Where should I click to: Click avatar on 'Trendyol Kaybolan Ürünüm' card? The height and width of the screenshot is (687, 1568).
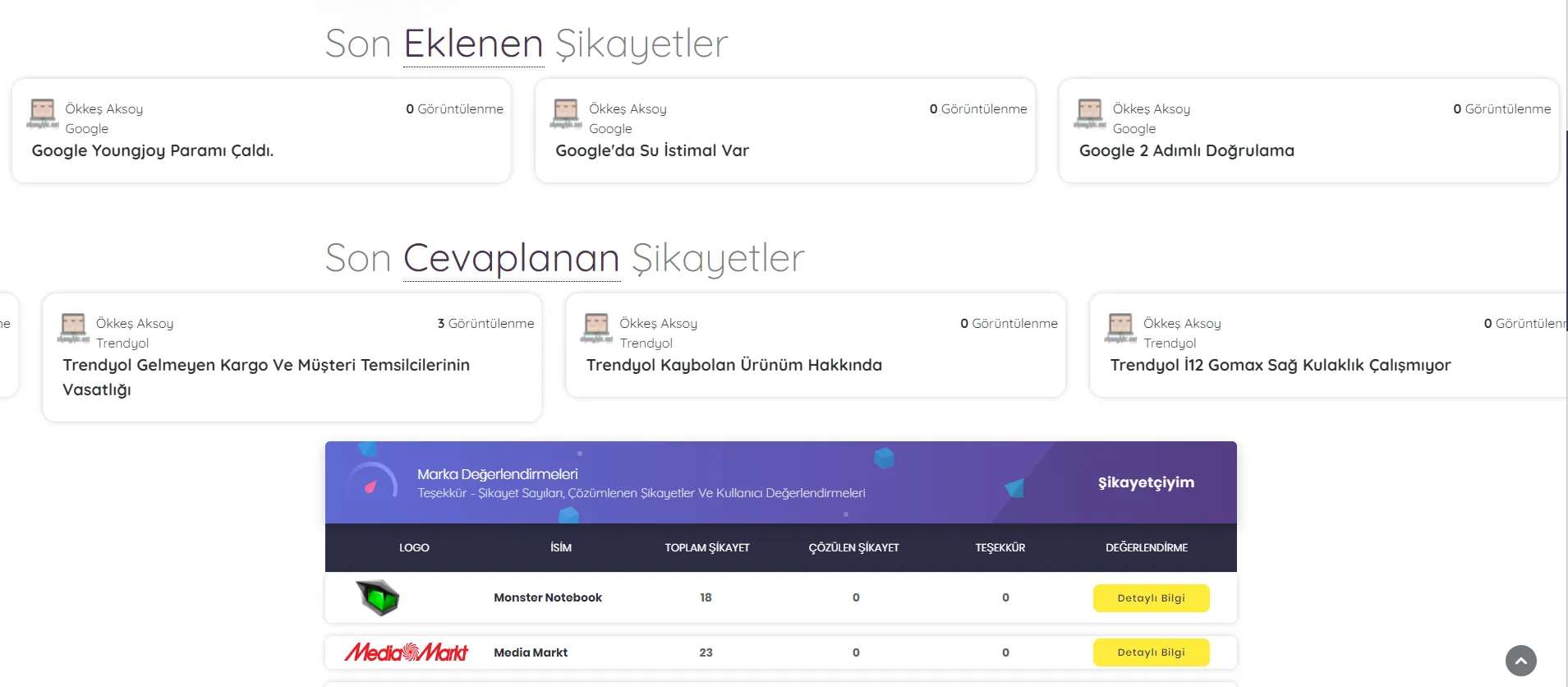[596, 328]
